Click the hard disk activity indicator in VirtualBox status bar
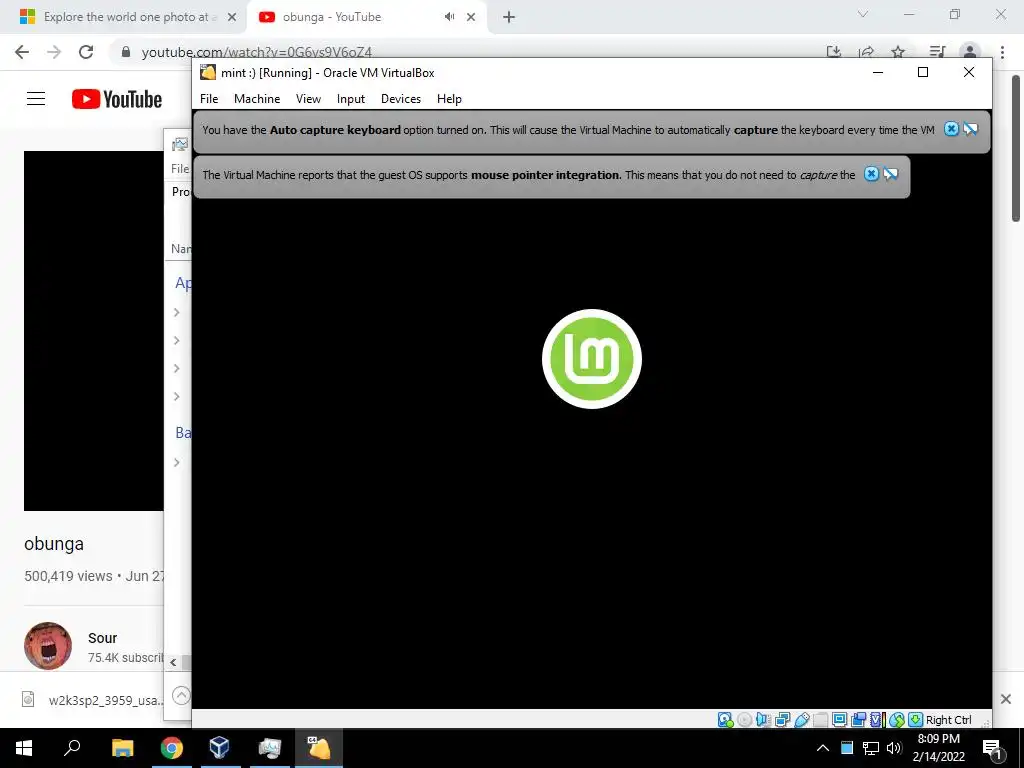This screenshot has width=1024, height=768. point(726,720)
